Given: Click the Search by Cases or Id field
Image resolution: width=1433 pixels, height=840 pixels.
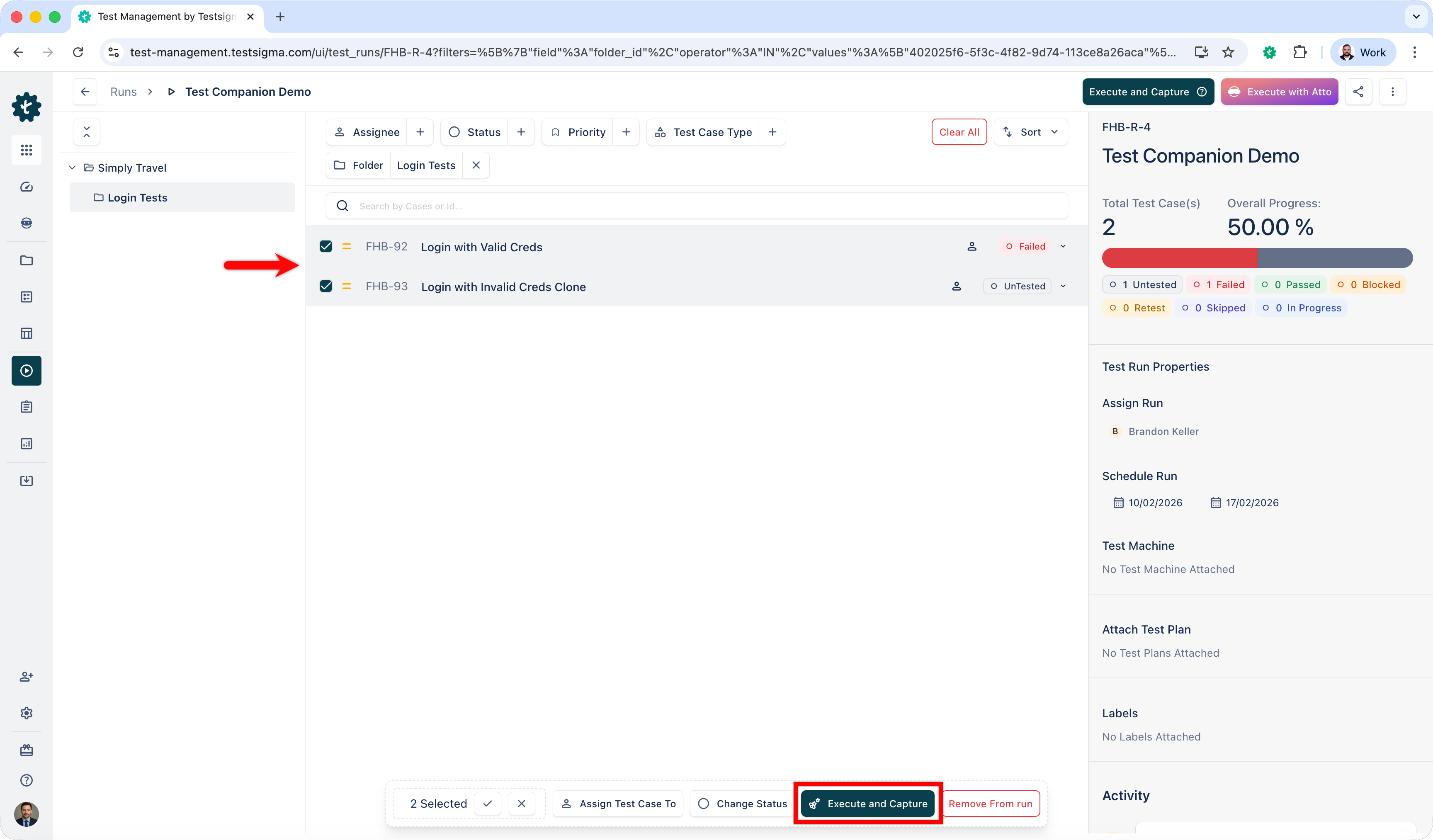Looking at the screenshot, I should tap(568, 206).
